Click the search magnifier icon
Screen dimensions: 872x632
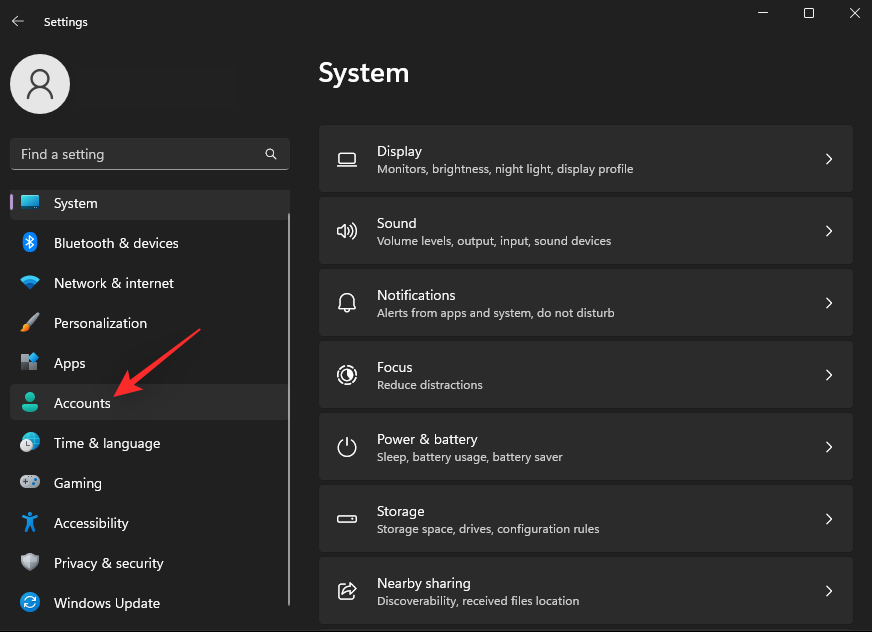coord(271,154)
